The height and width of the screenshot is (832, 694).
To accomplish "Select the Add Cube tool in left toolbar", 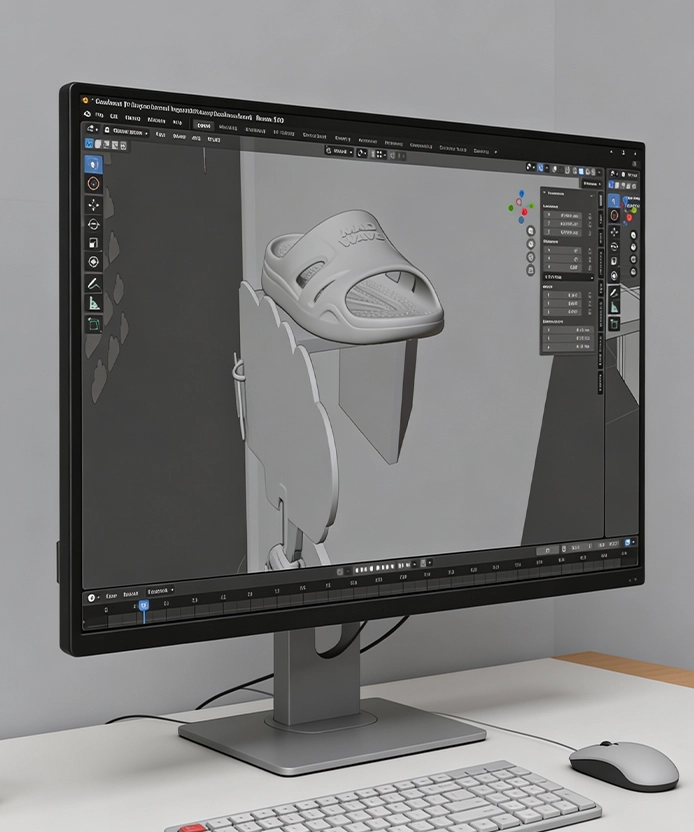I will 94,324.
